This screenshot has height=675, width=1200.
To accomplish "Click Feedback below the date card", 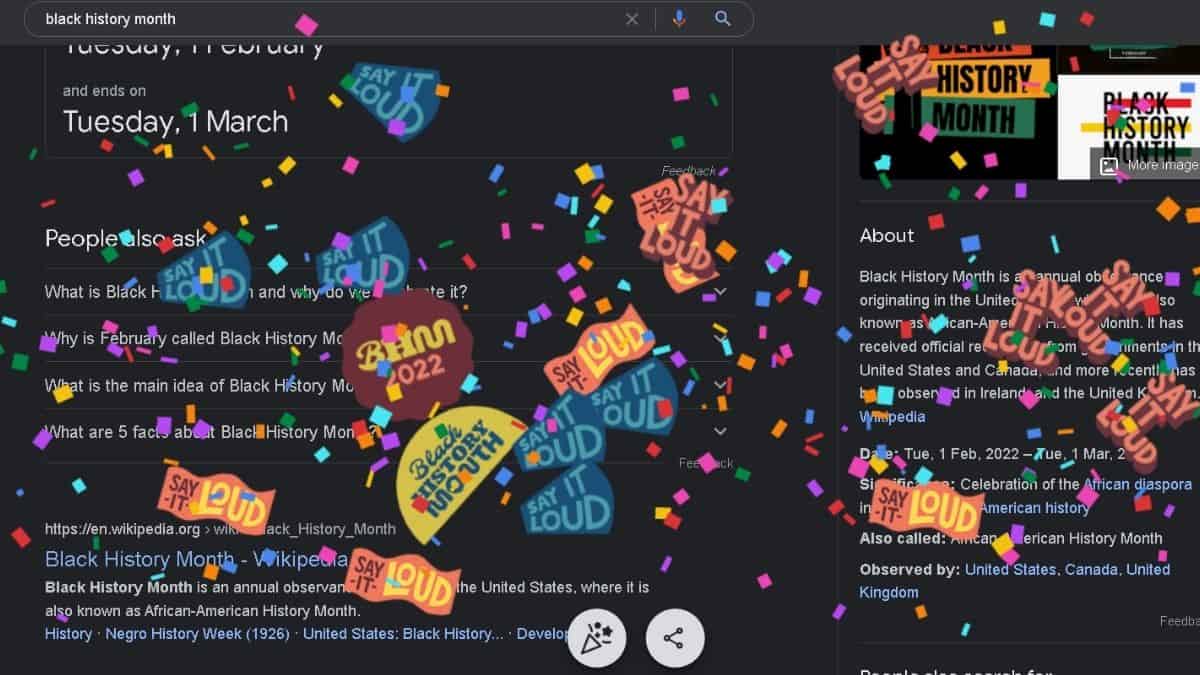I will coord(688,171).
